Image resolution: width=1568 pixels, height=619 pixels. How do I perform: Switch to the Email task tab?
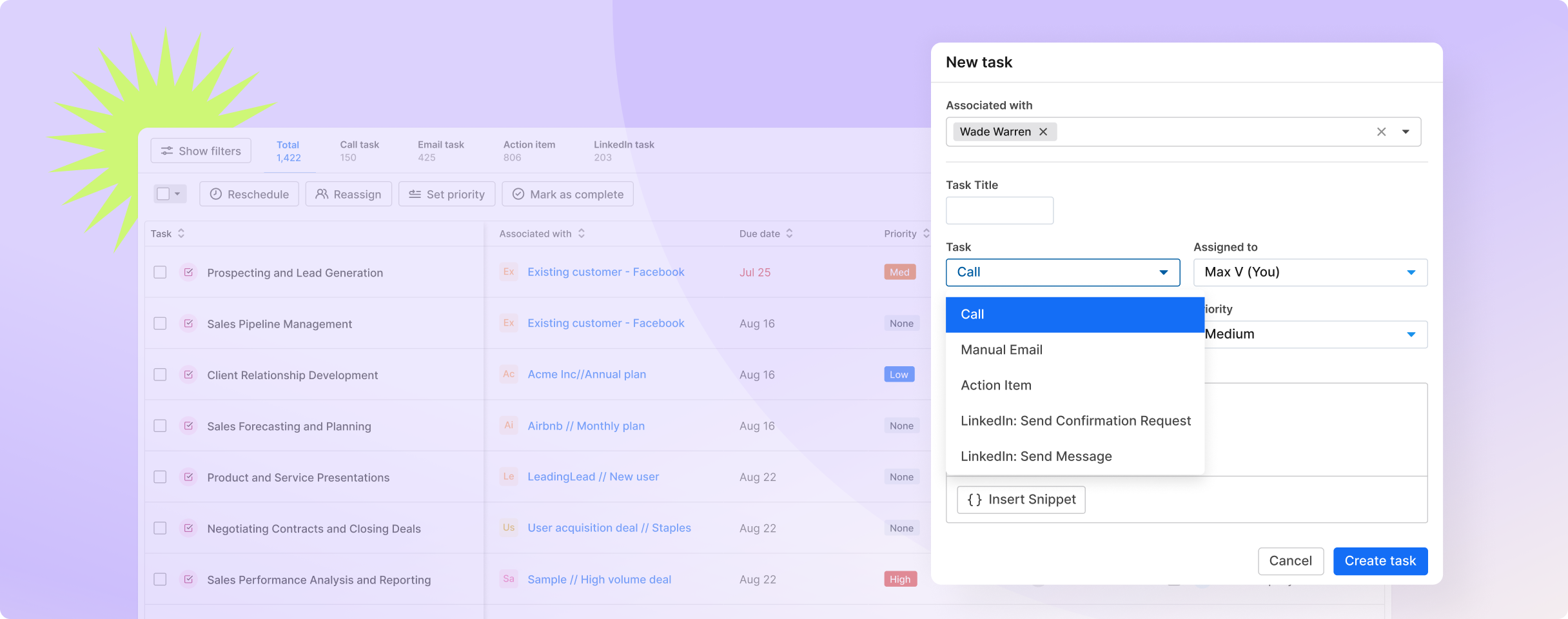[x=440, y=151]
